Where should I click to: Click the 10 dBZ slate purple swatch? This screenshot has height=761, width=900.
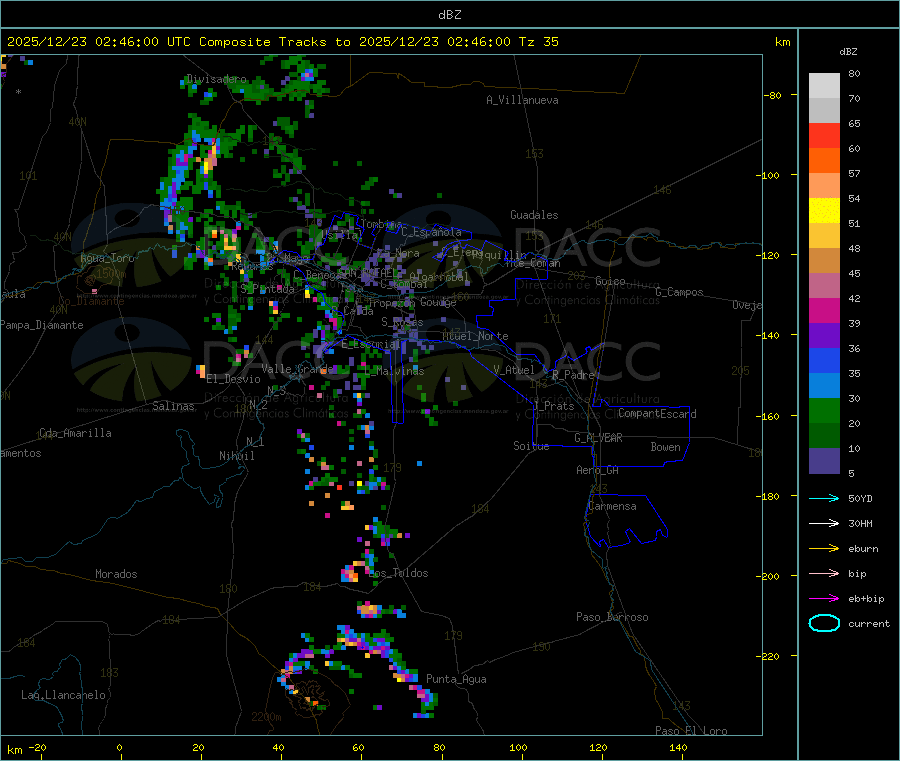pyautogui.click(x=824, y=461)
